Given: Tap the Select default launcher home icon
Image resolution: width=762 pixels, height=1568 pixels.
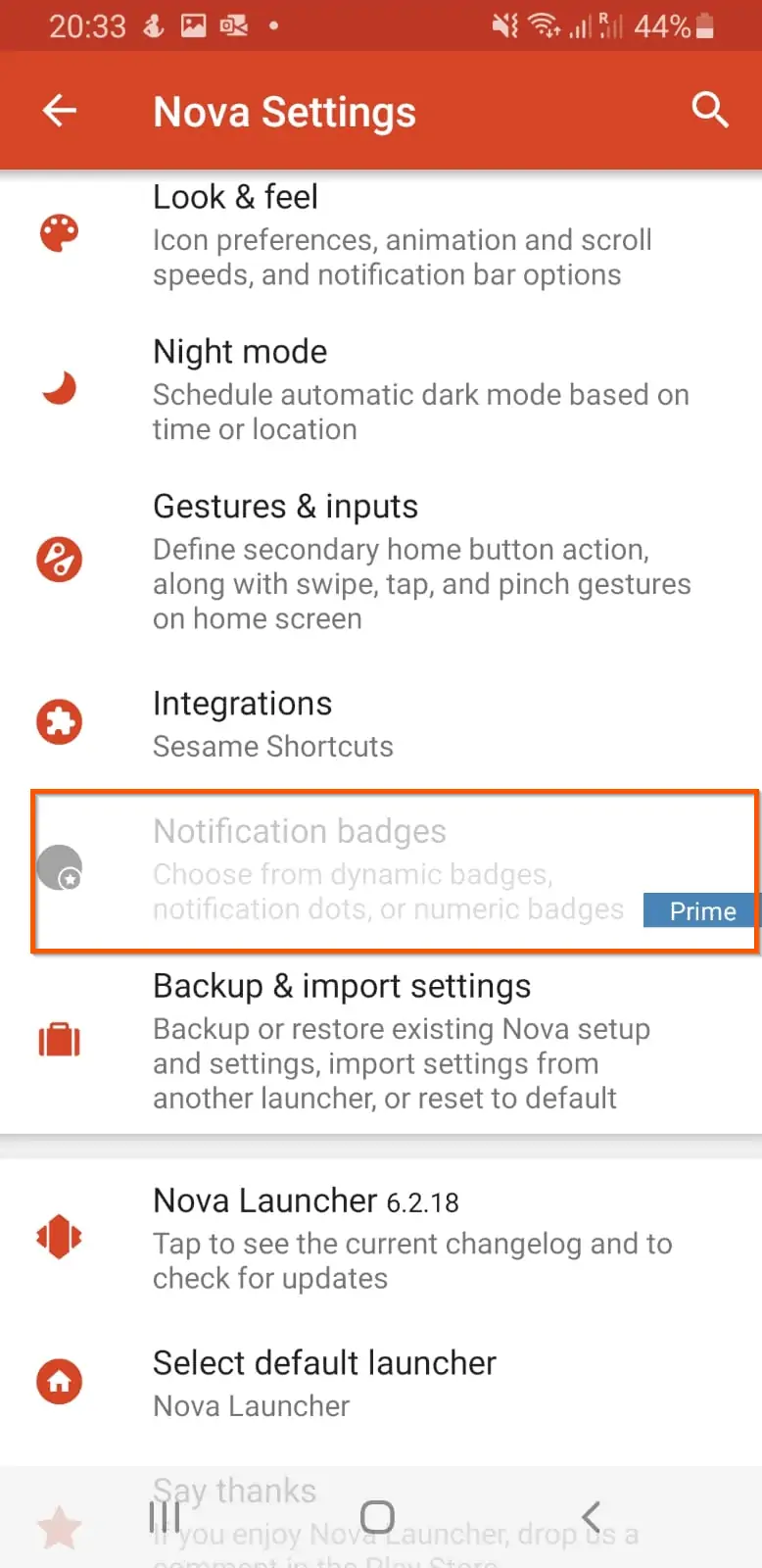Looking at the screenshot, I should (59, 1382).
